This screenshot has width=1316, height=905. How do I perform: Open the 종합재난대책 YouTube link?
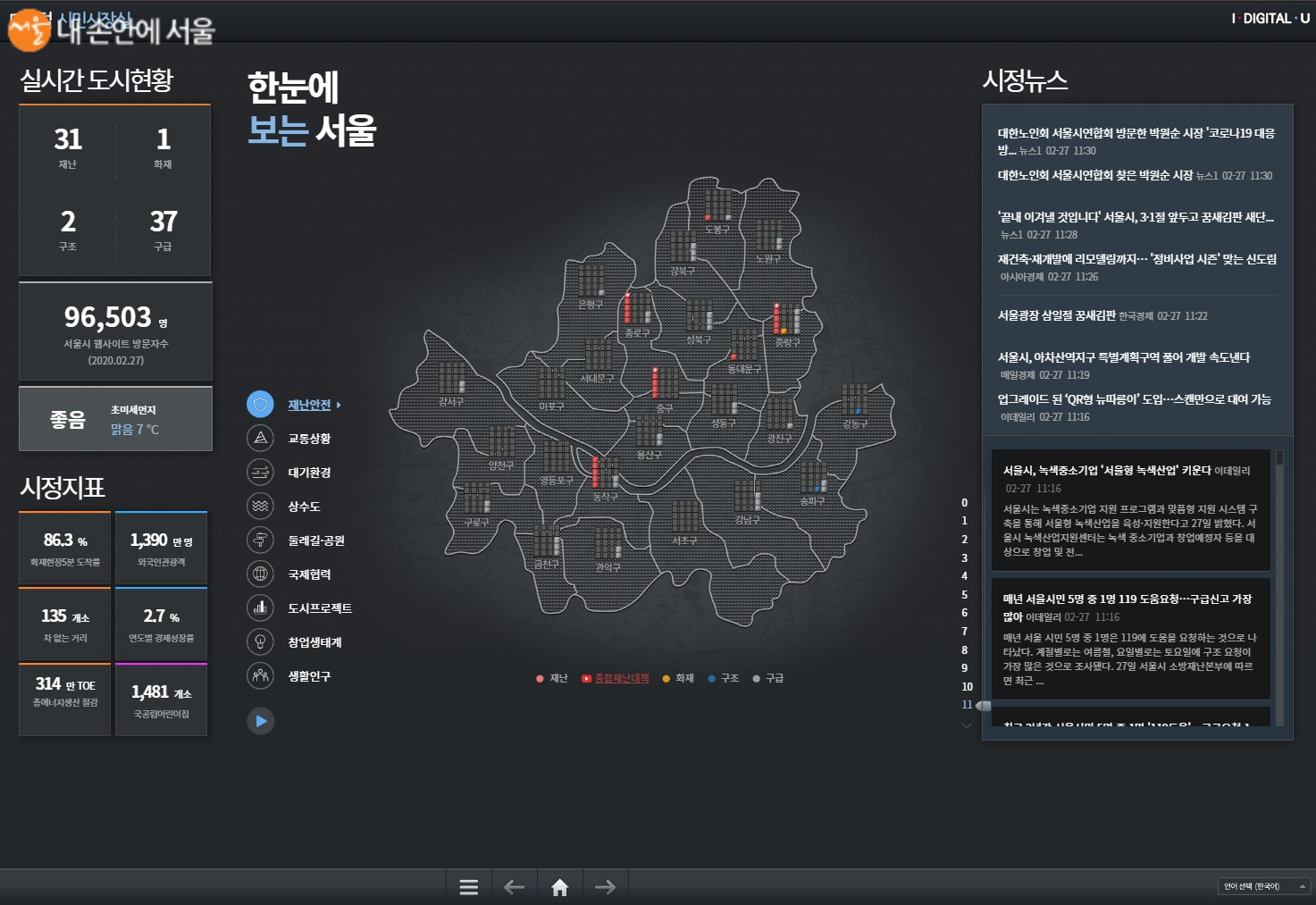616,679
